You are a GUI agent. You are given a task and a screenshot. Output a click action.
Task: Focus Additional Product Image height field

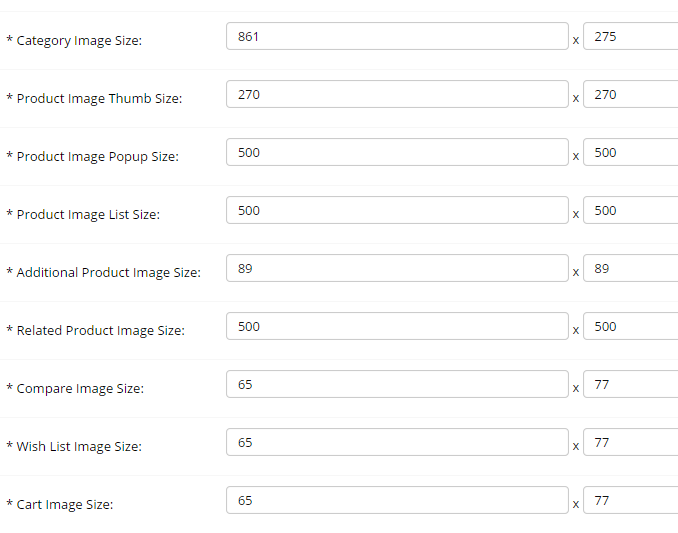point(631,269)
